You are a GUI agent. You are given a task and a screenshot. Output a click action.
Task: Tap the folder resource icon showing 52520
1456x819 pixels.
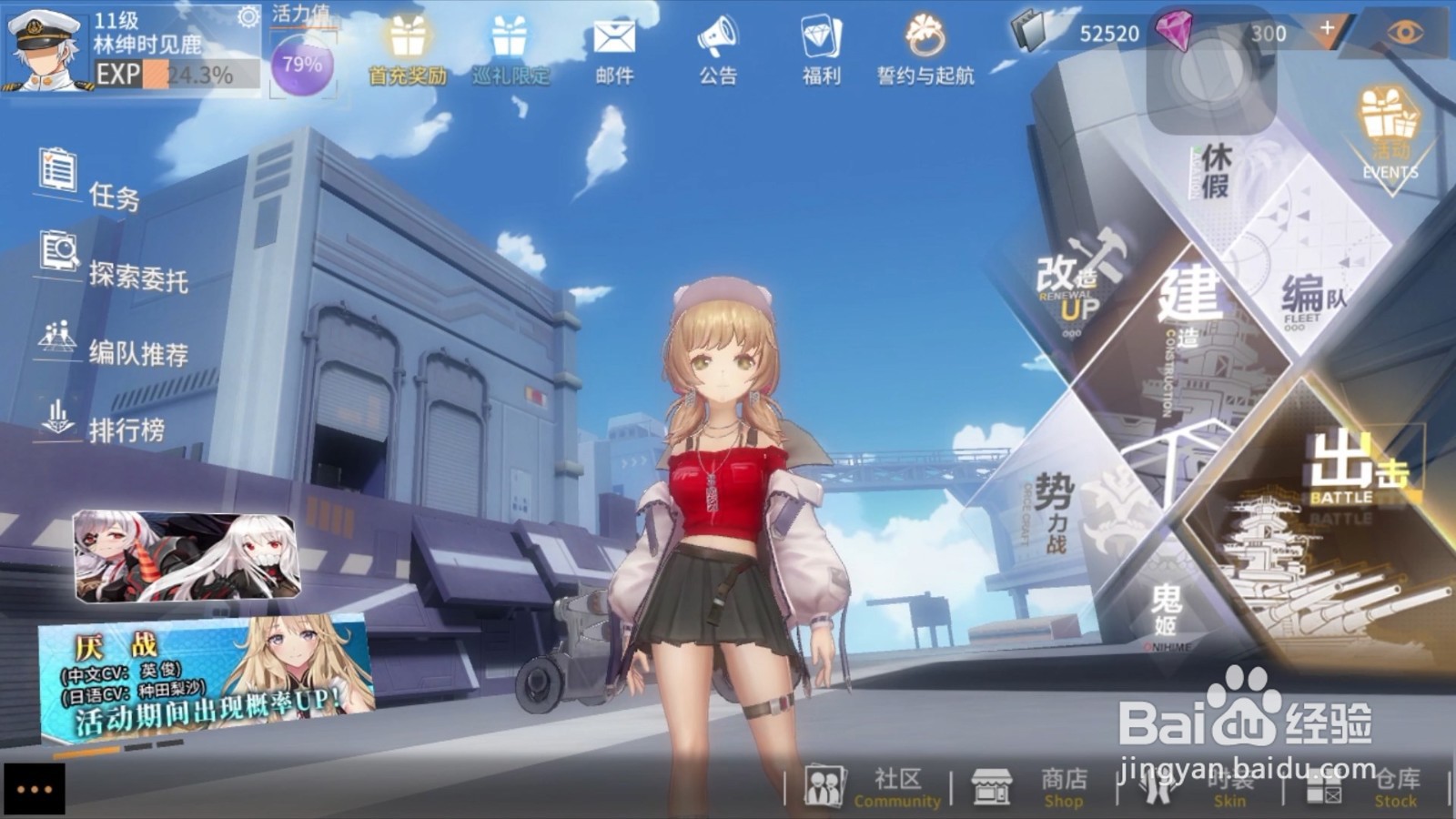(1033, 32)
